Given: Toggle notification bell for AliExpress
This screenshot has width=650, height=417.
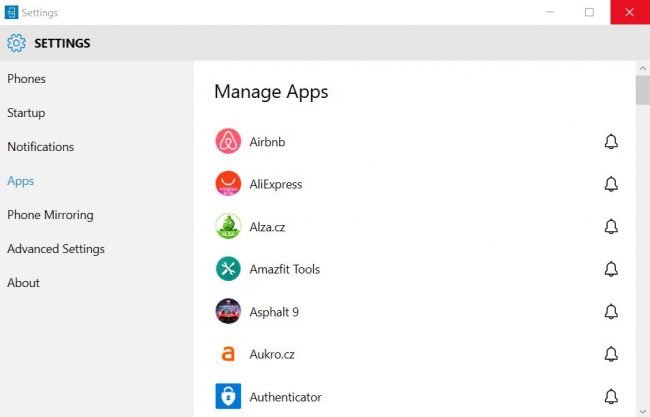Looking at the screenshot, I should click(x=611, y=184).
